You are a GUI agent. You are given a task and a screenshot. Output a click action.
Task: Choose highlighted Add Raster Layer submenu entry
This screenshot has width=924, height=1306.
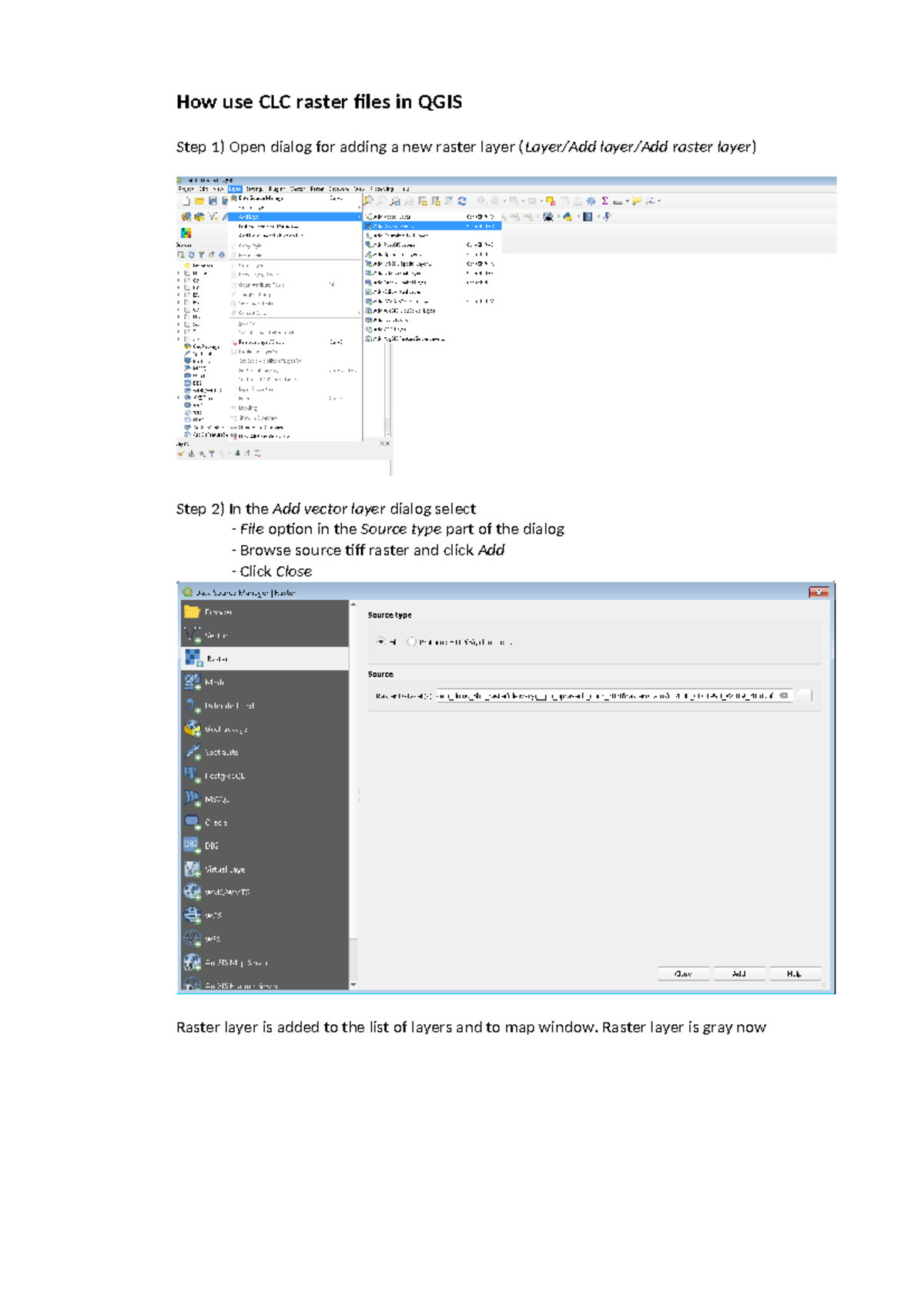[433, 226]
